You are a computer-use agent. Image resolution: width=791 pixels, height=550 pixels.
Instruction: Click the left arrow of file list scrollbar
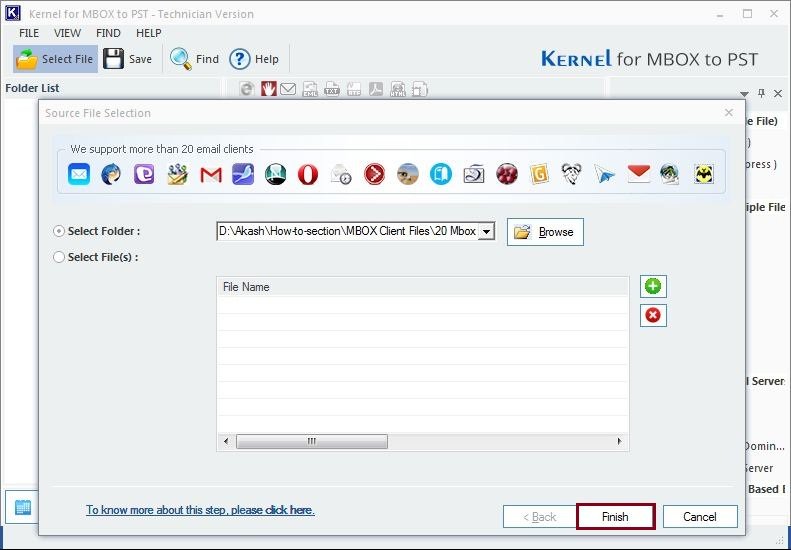pyautogui.click(x=226, y=442)
